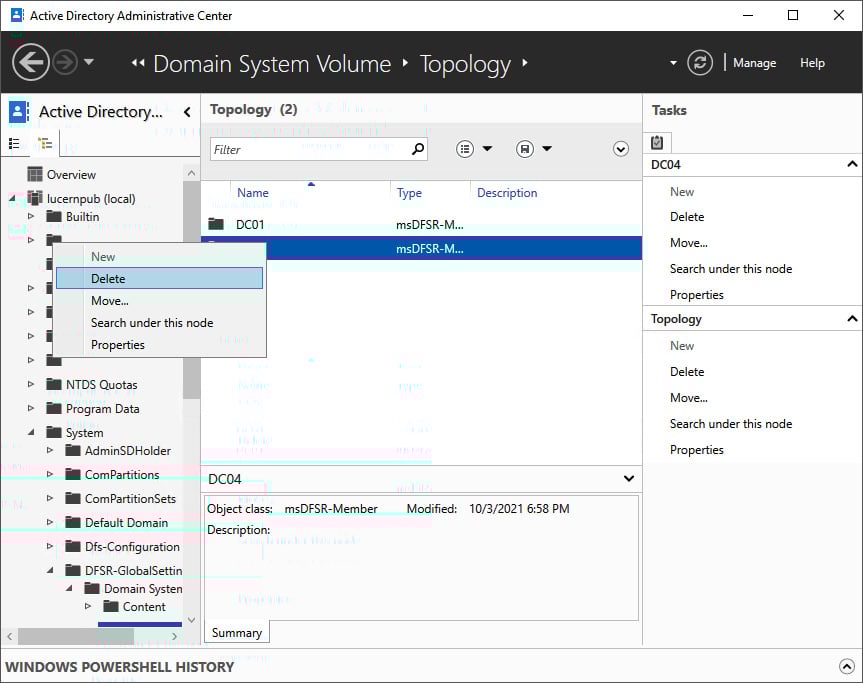Open the Help menu
The height and width of the screenshot is (683, 863).
click(812, 63)
